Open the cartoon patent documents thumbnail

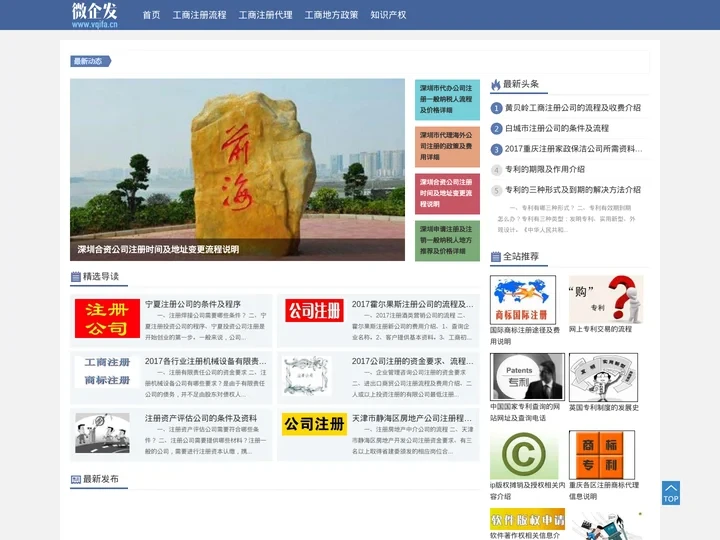(603, 377)
